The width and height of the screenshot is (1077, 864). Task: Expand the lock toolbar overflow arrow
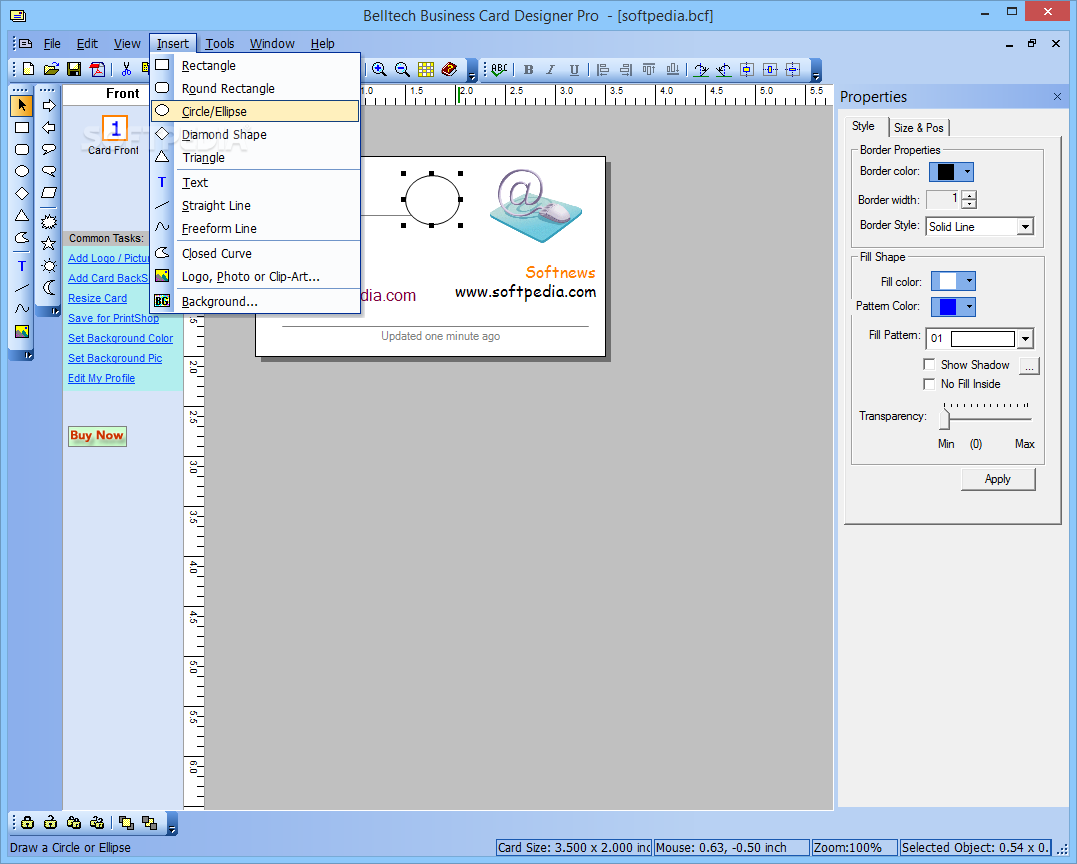click(172, 823)
